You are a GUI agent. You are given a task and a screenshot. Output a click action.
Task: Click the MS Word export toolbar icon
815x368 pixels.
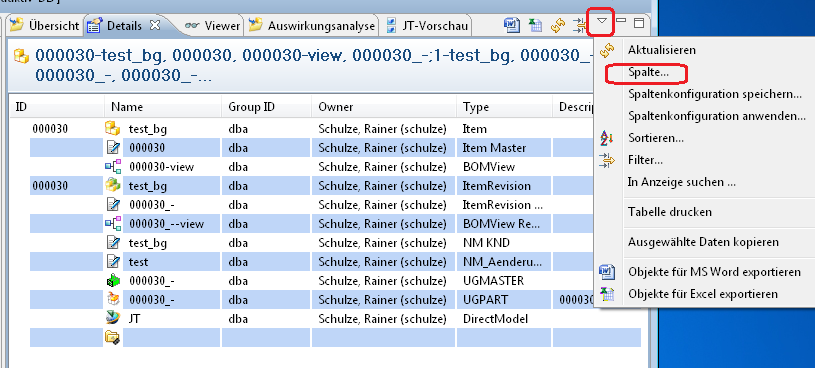pos(512,25)
